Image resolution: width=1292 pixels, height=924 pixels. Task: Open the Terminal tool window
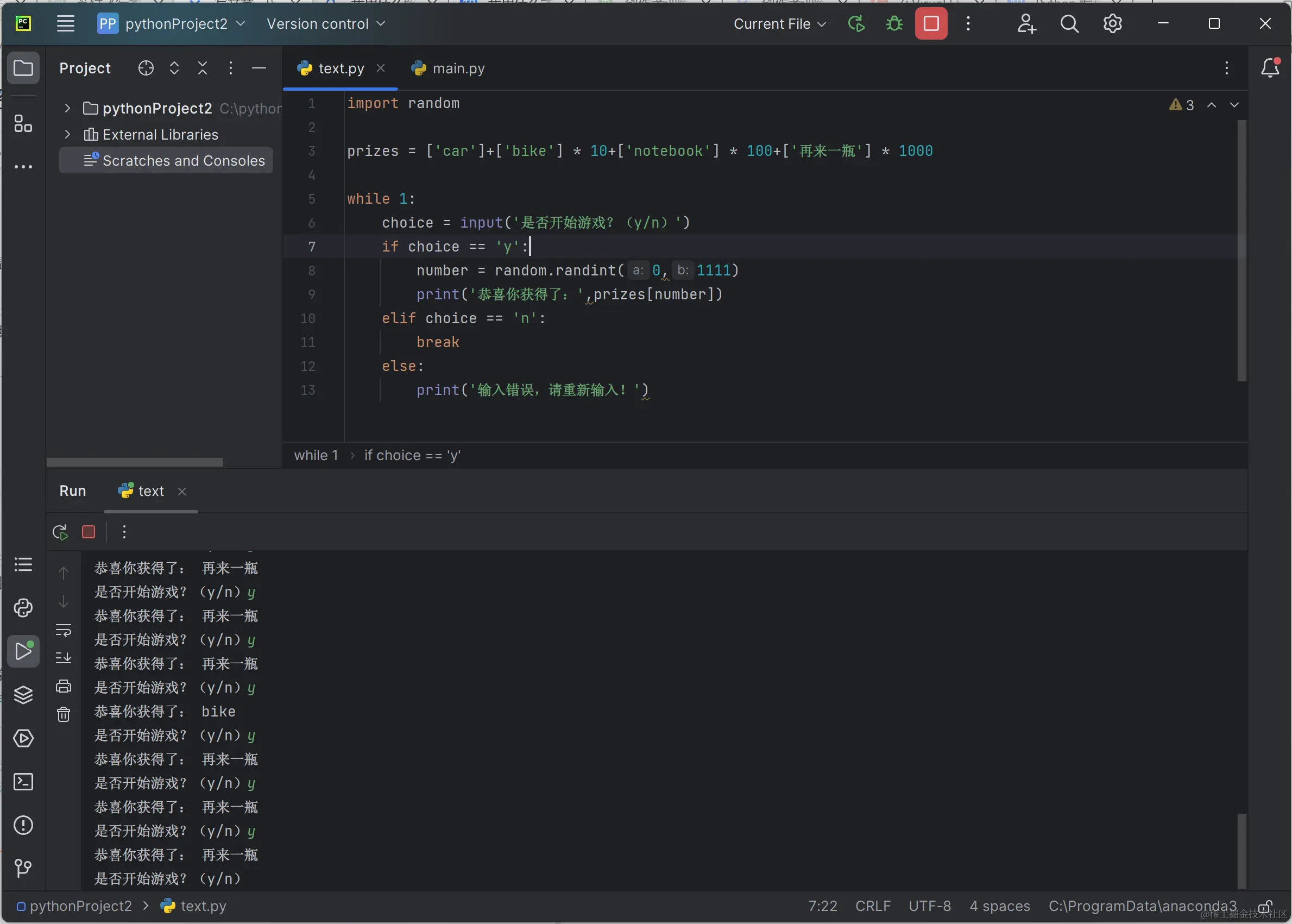pyautogui.click(x=23, y=782)
